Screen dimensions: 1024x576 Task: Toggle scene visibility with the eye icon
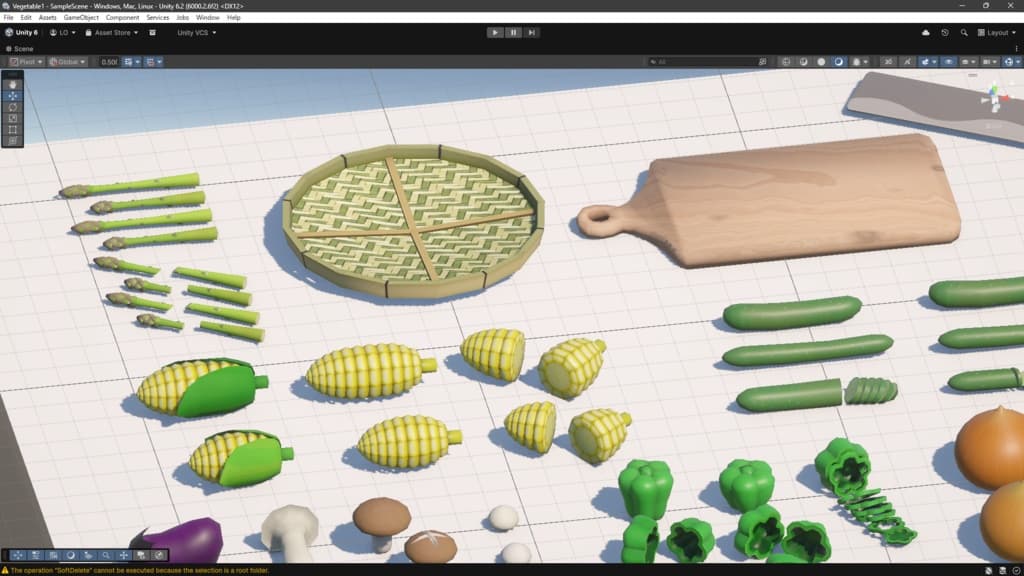pos(948,62)
